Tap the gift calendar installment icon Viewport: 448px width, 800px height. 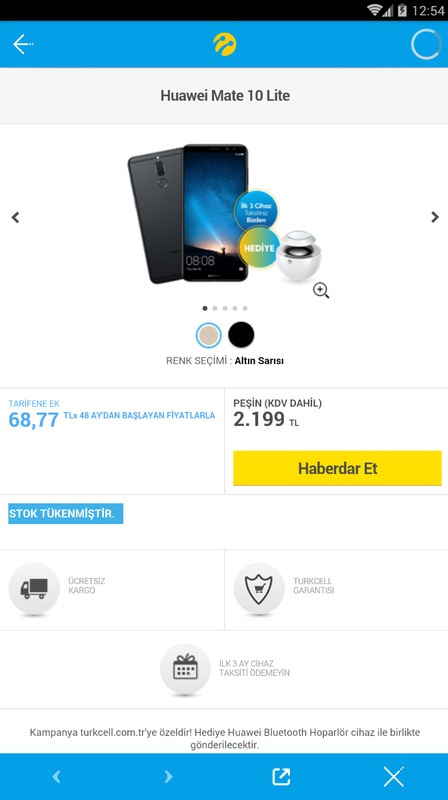pyautogui.click(x=185, y=669)
